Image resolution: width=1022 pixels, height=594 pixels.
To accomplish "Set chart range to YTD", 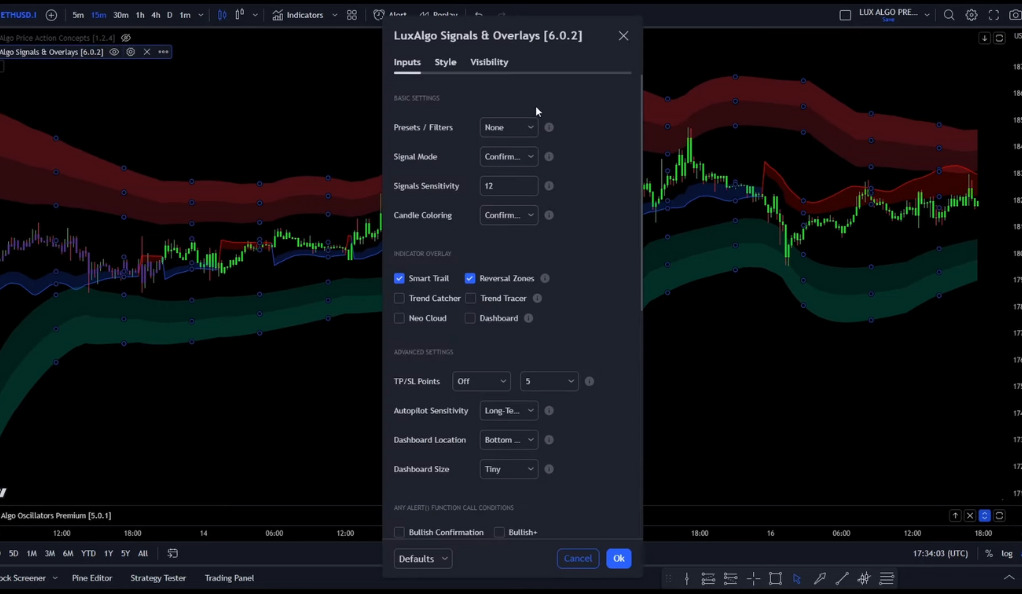I will 88,553.
